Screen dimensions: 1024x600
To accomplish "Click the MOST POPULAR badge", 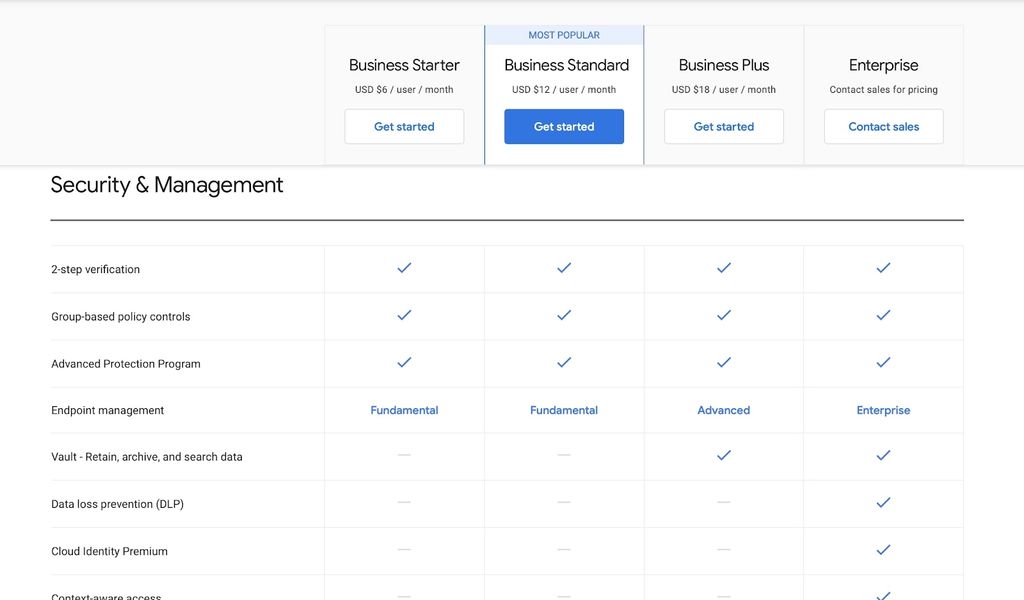I will click(564, 35).
